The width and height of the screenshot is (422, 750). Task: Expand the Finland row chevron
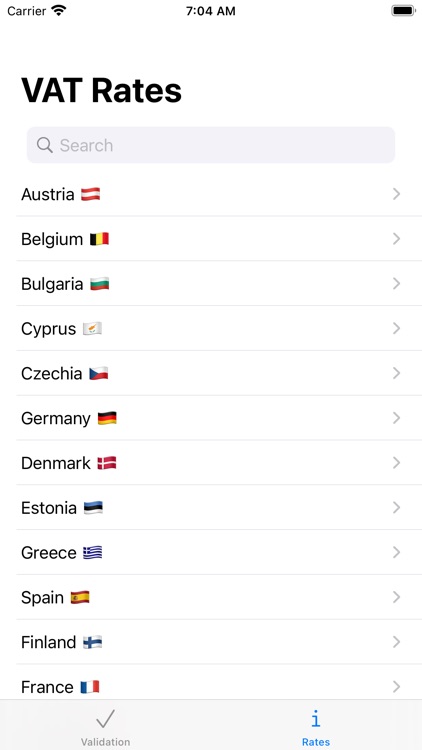396,642
